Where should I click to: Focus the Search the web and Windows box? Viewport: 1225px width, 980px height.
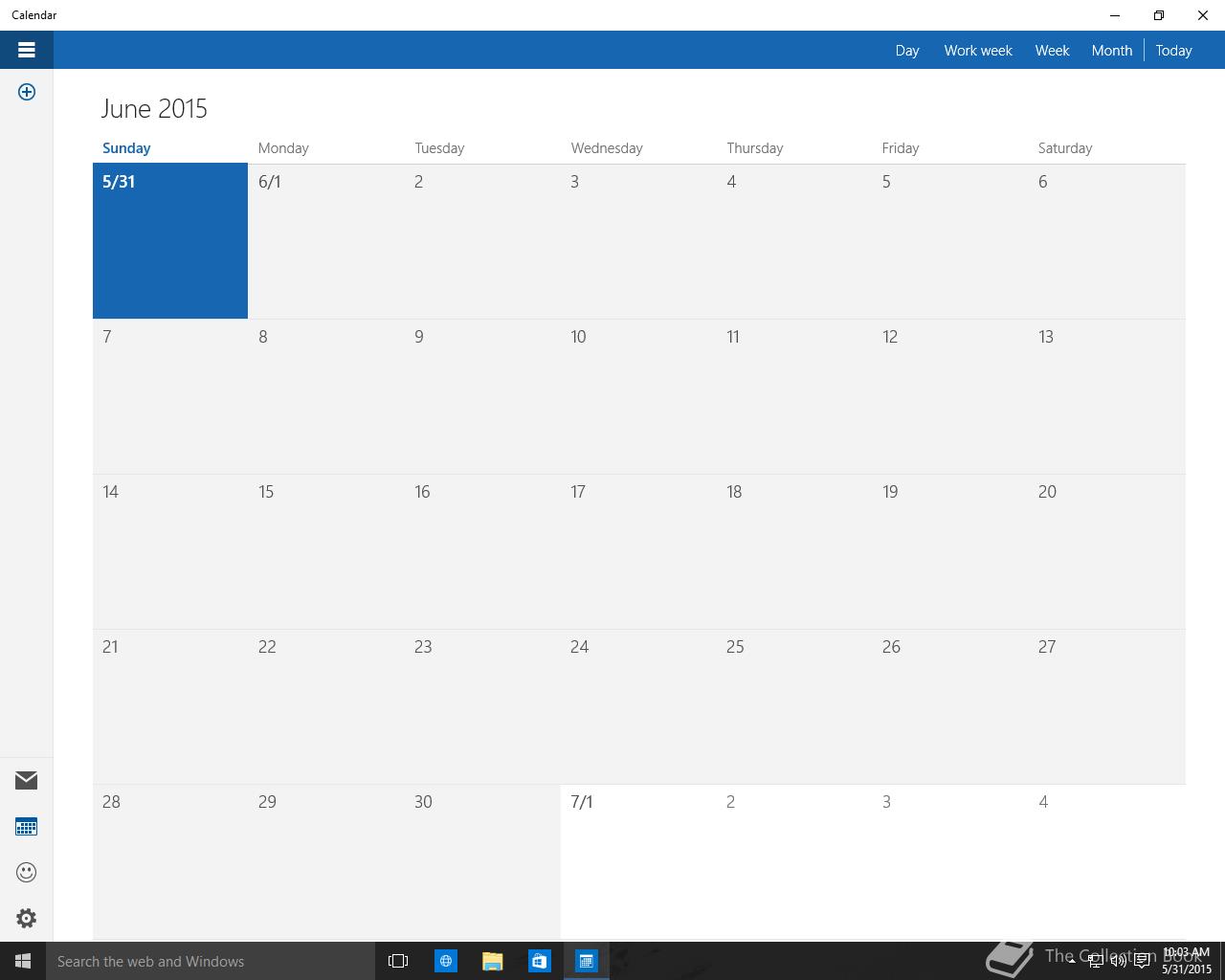click(211, 961)
